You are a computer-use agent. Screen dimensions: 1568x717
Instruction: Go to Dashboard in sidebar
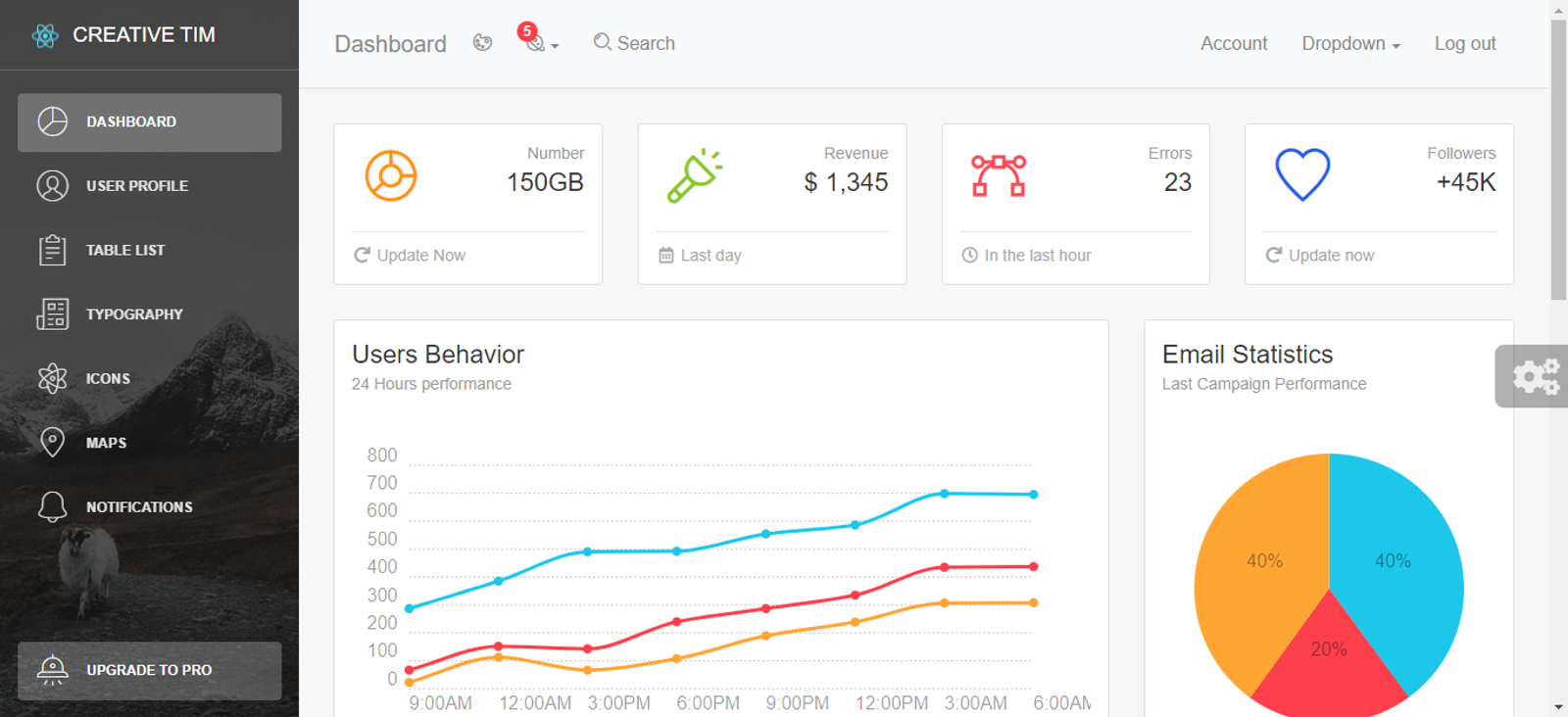coord(149,122)
